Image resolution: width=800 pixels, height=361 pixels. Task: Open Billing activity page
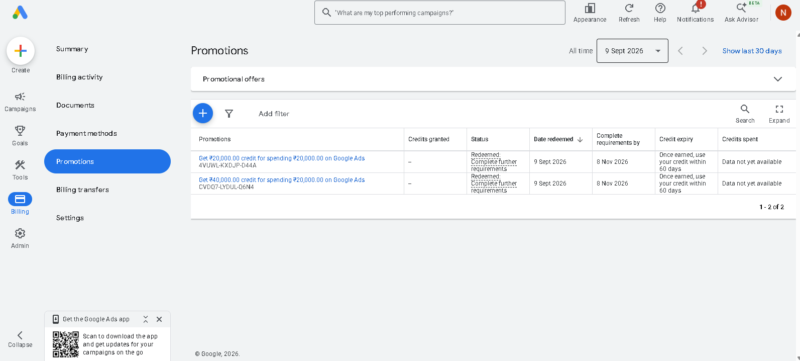pyautogui.click(x=79, y=77)
